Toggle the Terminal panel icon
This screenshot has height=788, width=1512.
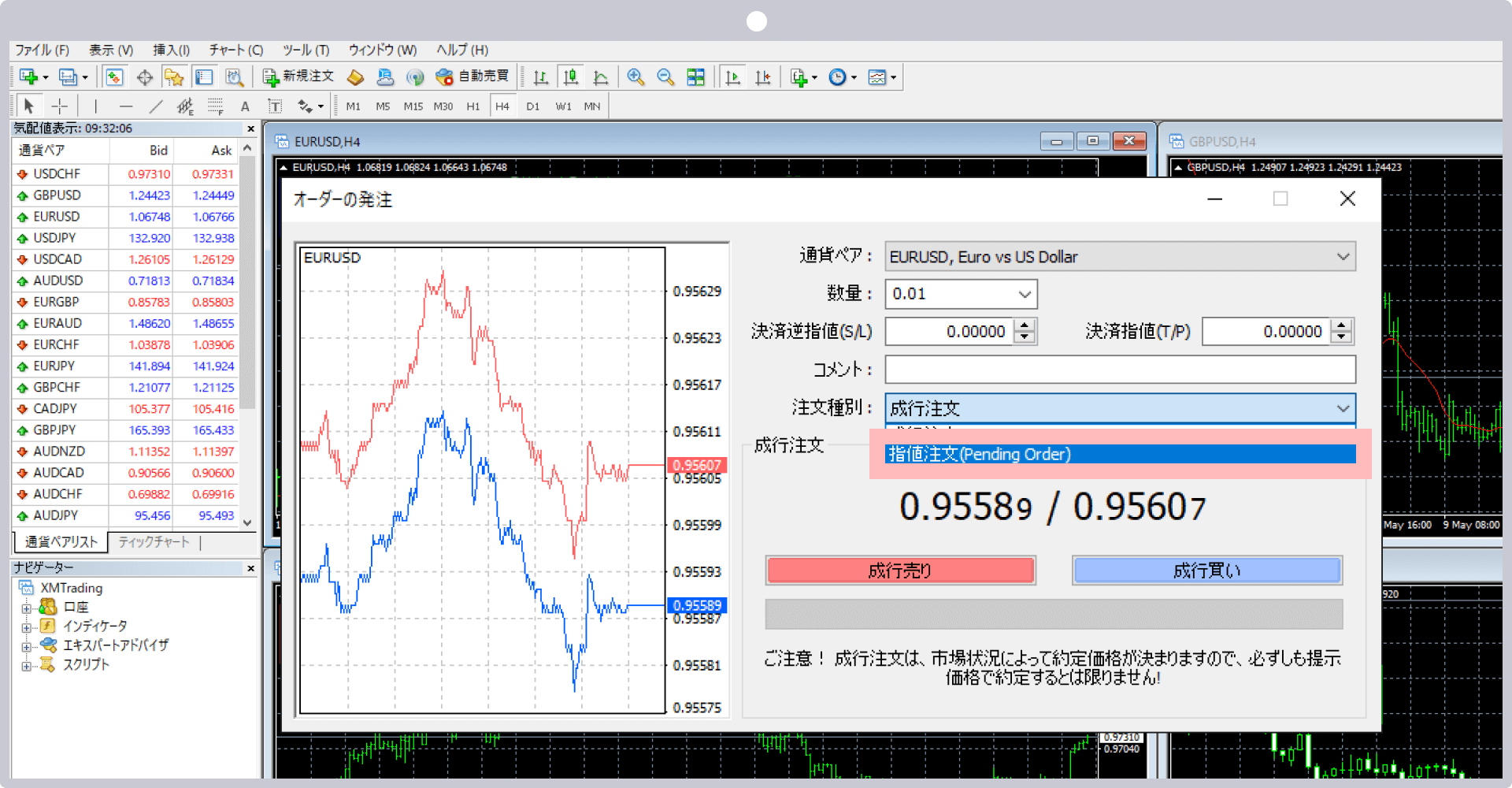pyautogui.click(x=204, y=76)
